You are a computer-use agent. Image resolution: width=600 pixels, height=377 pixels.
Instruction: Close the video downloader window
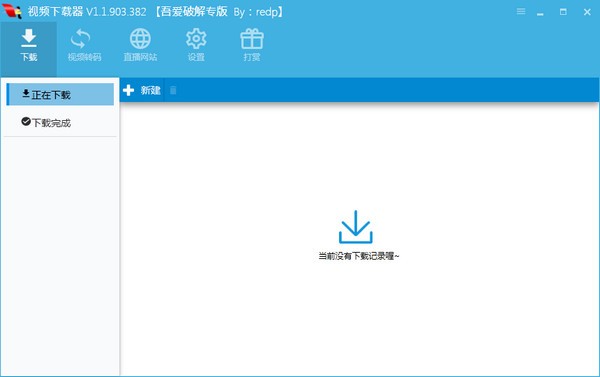(587, 12)
